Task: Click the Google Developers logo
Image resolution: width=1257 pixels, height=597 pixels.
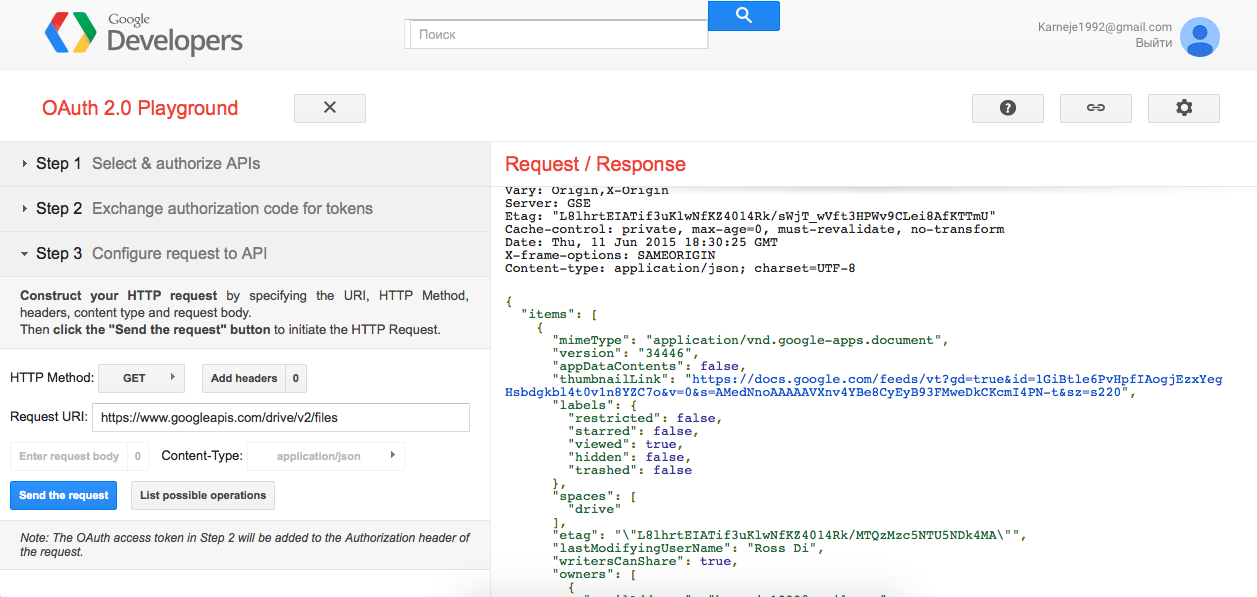Action: [143, 34]
